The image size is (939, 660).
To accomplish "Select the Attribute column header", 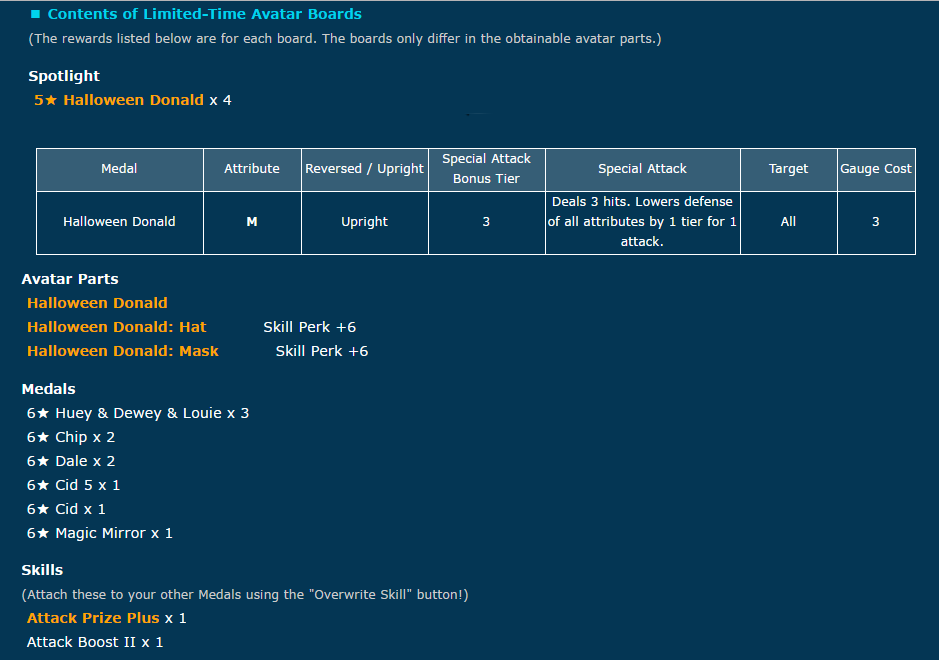I will (252, 169).
